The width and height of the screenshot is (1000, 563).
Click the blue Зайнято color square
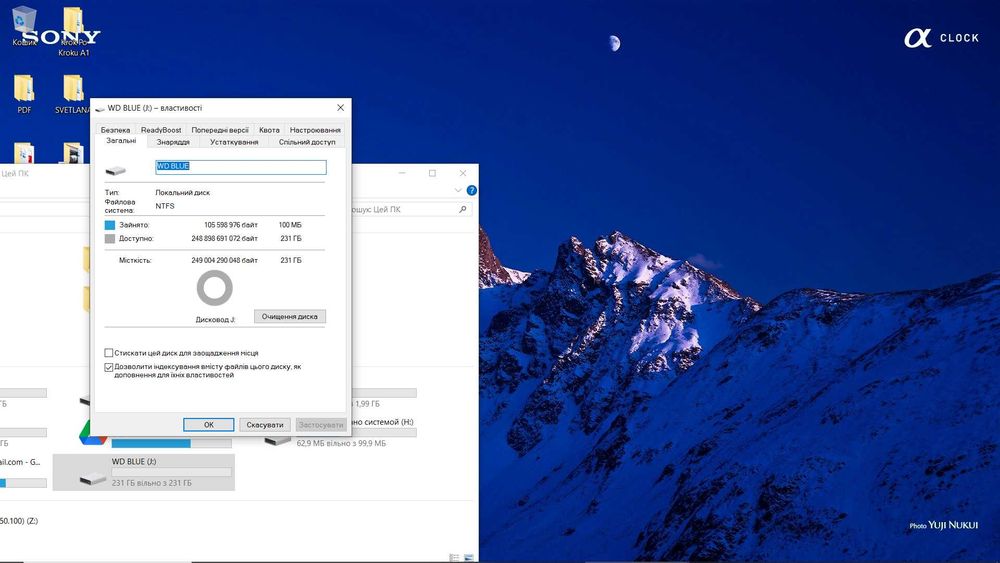point(110,225)
